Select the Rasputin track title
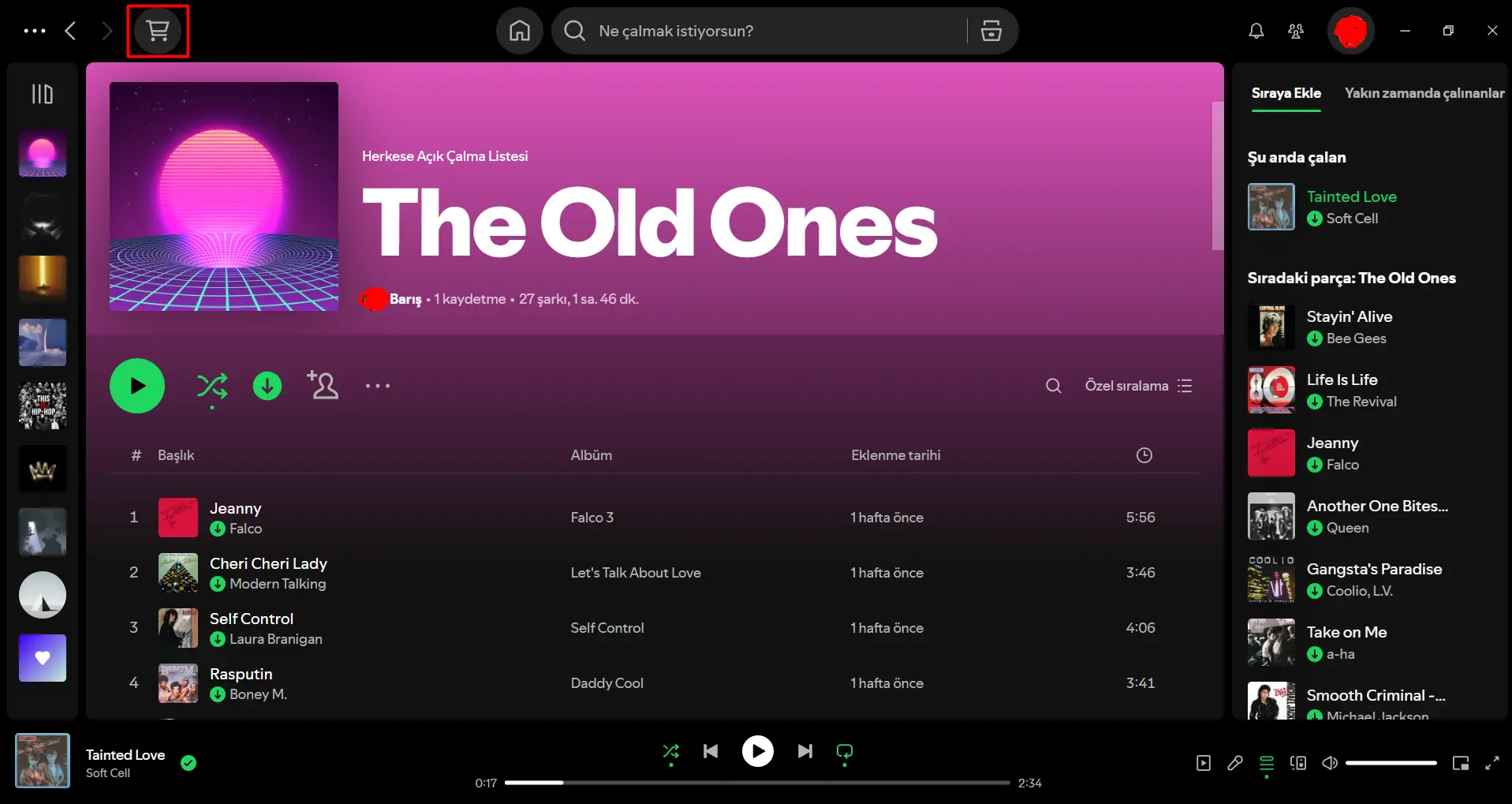 tap(241, 675)
